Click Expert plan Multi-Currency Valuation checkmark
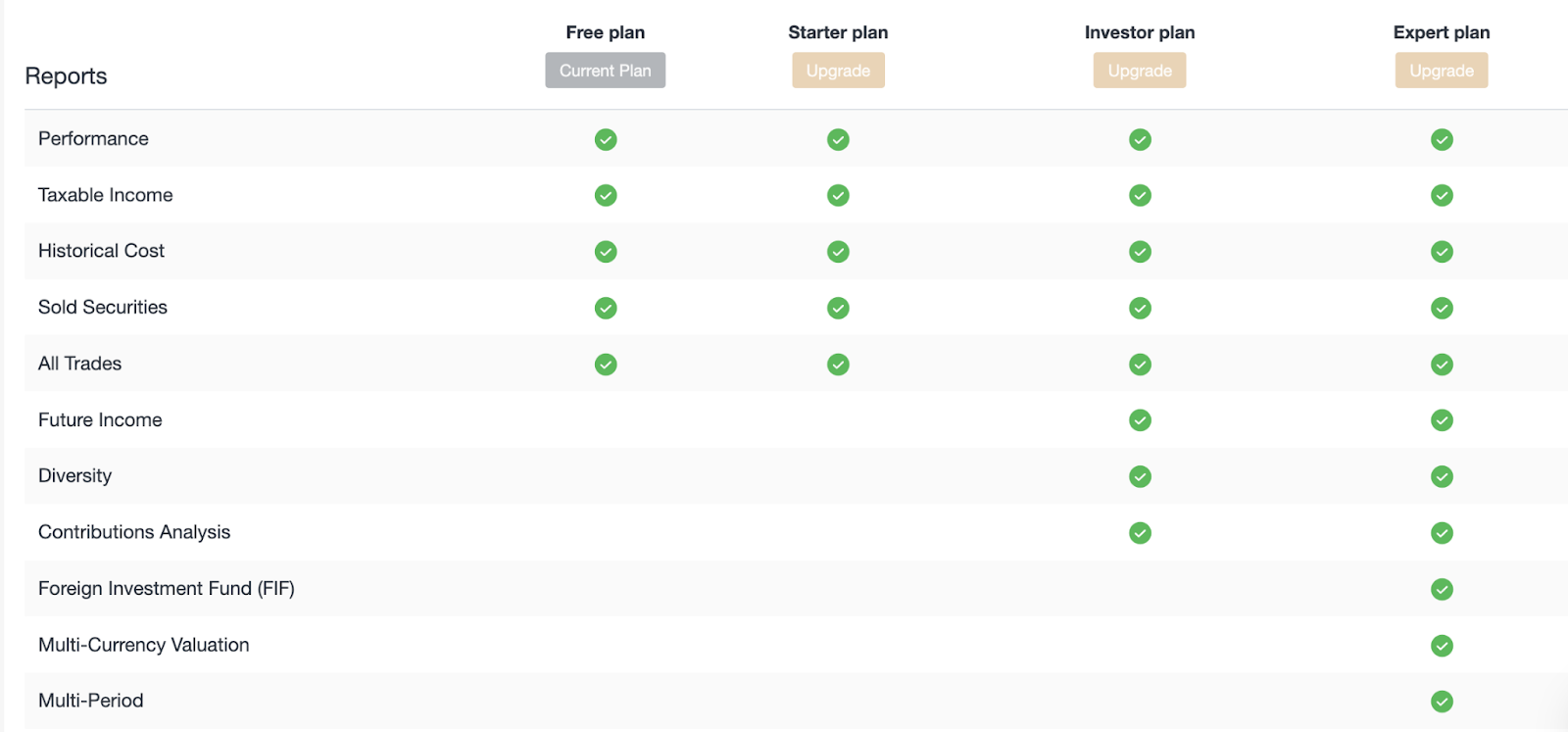 1442,646
